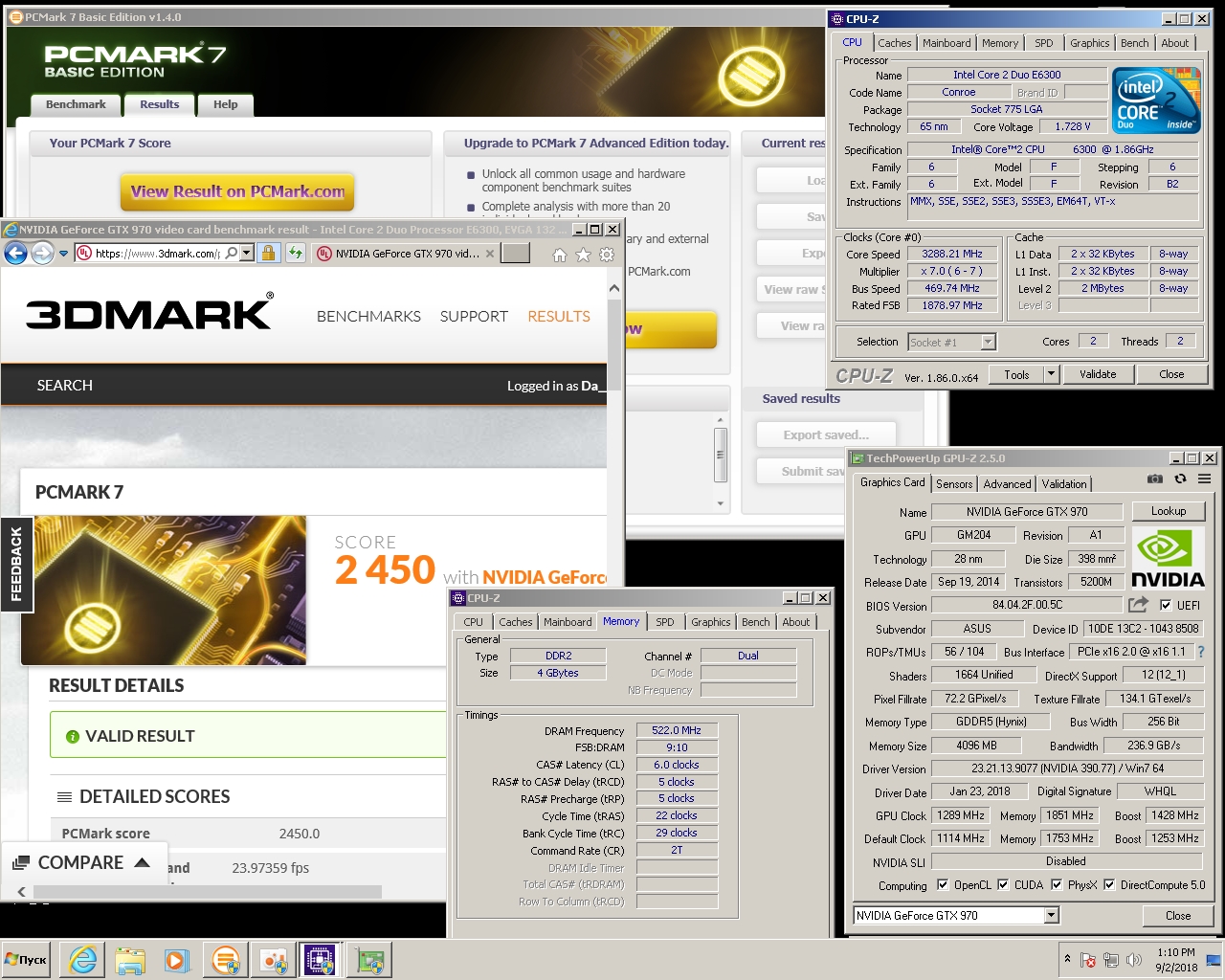This screenshot has height=980, width=1225.
Task: Click View Result on PCMark.com button
Action: (x=237, y=191)
